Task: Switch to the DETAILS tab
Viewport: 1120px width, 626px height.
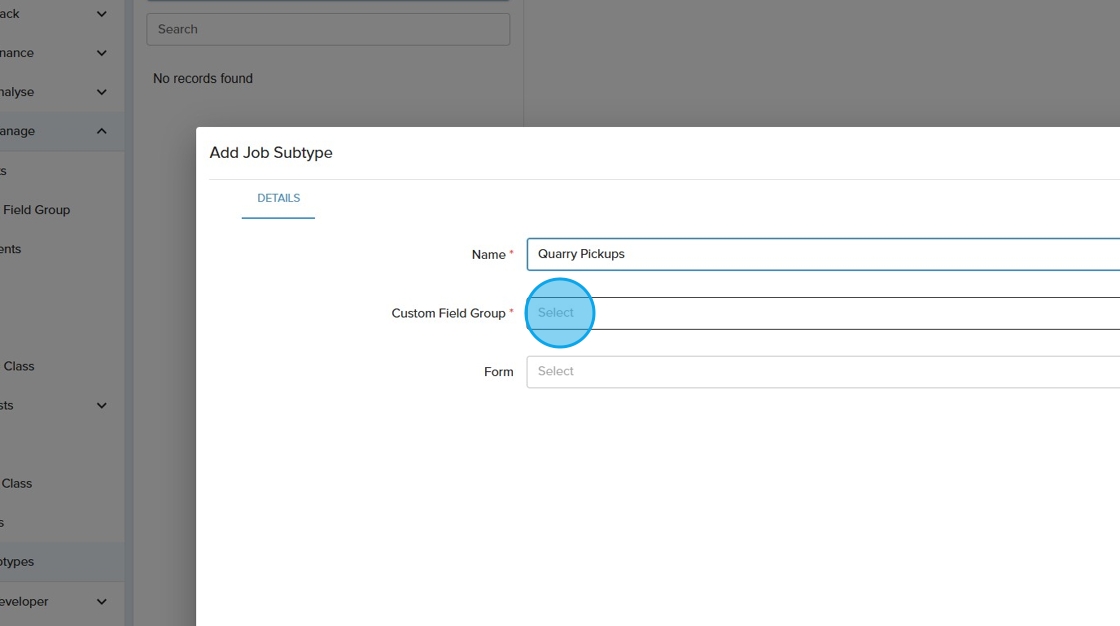Action: point(278,198)
